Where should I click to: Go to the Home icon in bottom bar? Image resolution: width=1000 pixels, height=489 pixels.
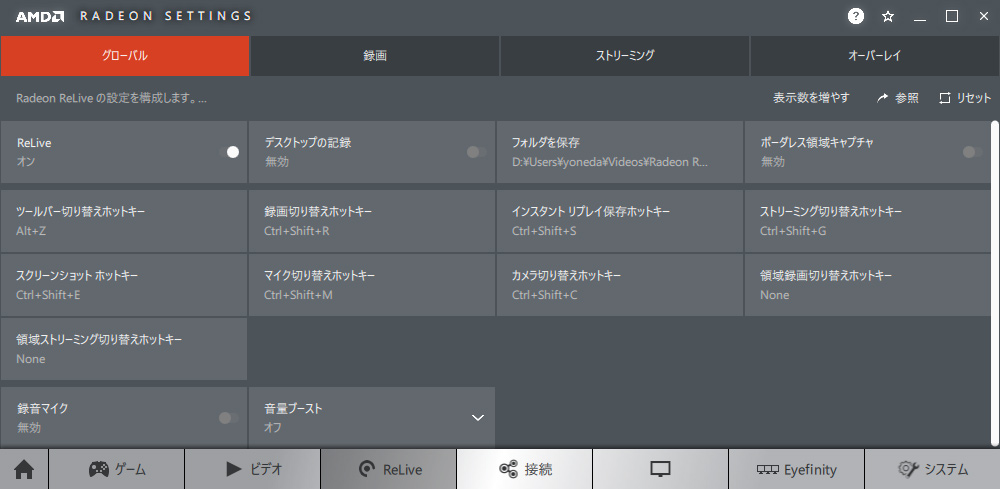pyautogui.click(x=24, y=470)
